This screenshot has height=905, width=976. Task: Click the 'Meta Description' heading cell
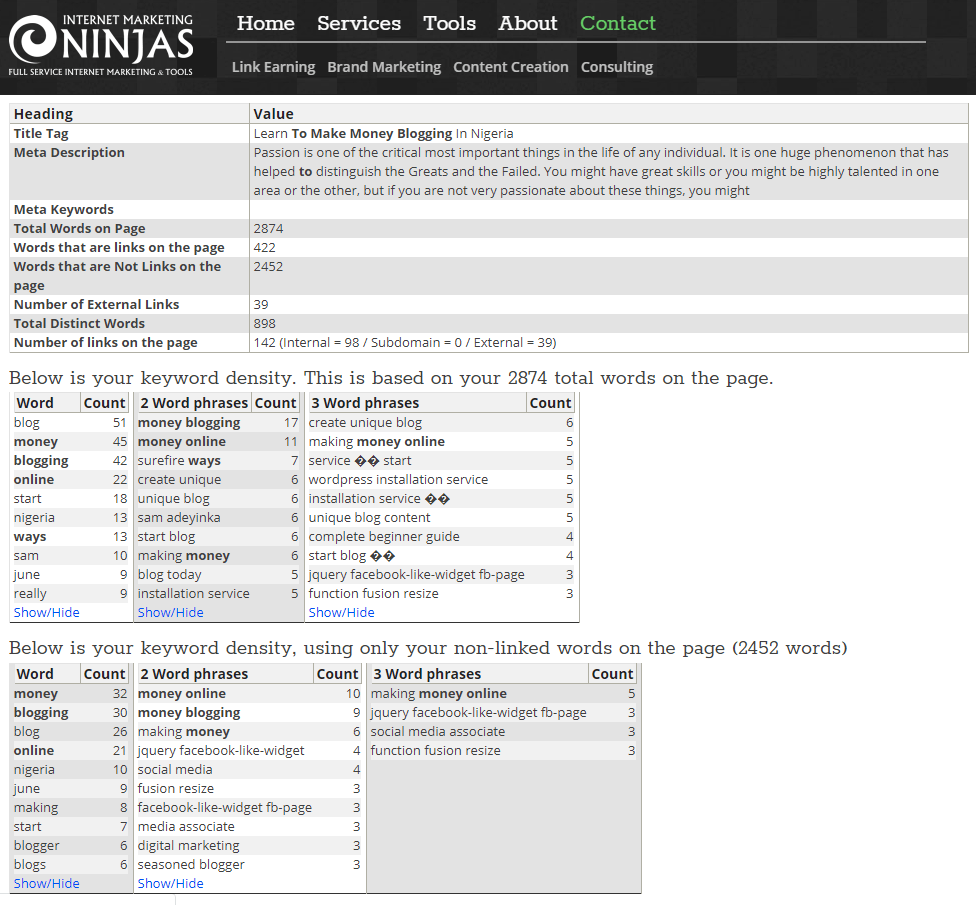(69, 152)
